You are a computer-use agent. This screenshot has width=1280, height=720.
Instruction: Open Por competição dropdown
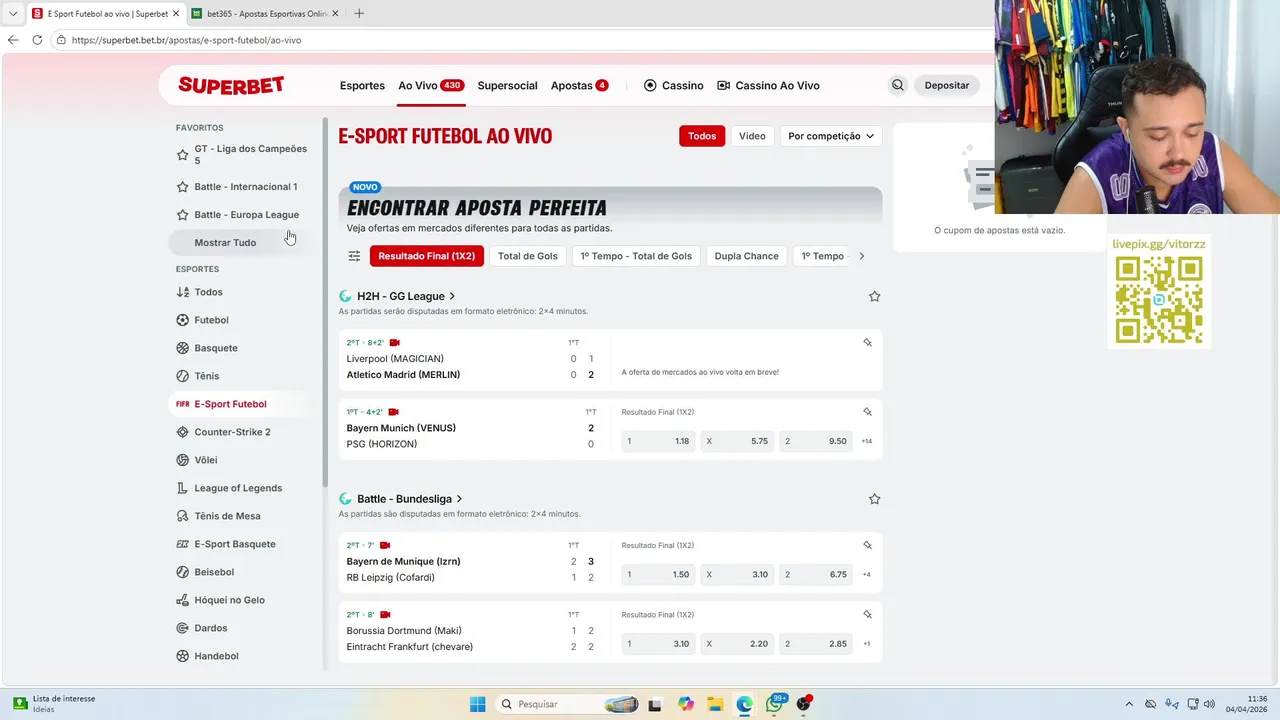click(831, 136)
